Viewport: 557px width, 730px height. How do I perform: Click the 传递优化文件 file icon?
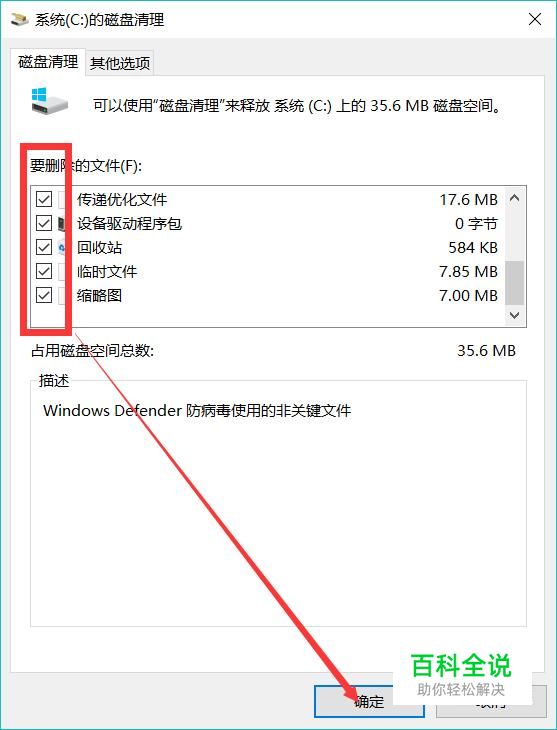pyautogui.click(x=64, y=200)
